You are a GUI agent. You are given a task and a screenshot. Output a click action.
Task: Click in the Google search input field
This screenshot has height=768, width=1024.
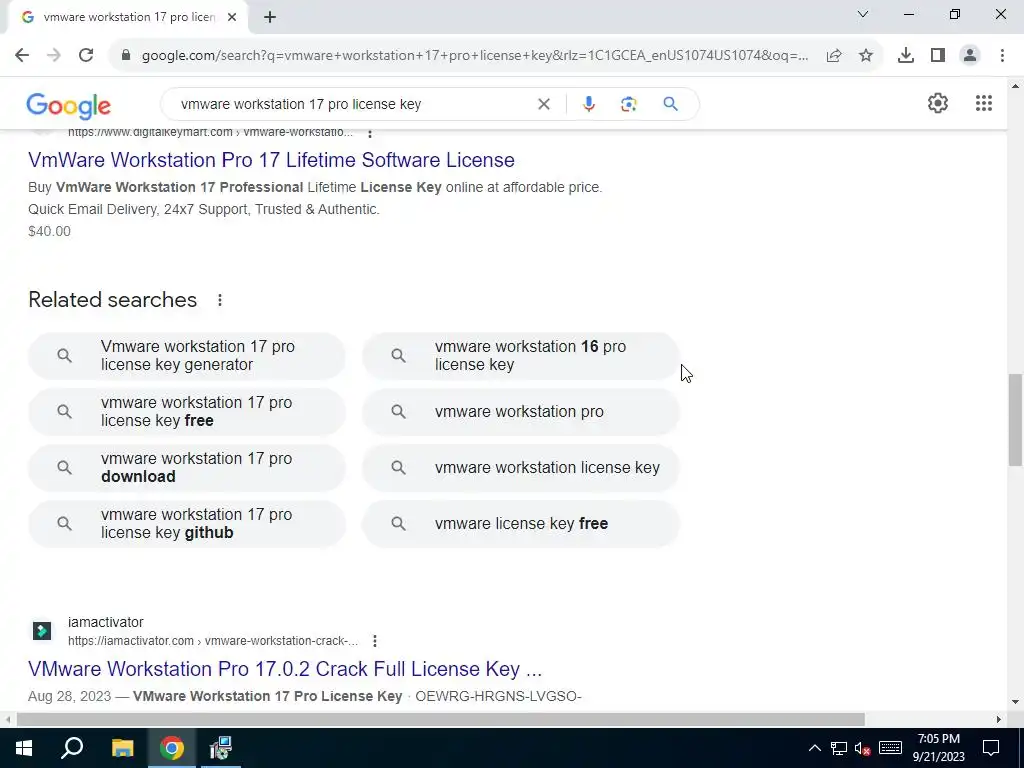click(x=353, y=104)
